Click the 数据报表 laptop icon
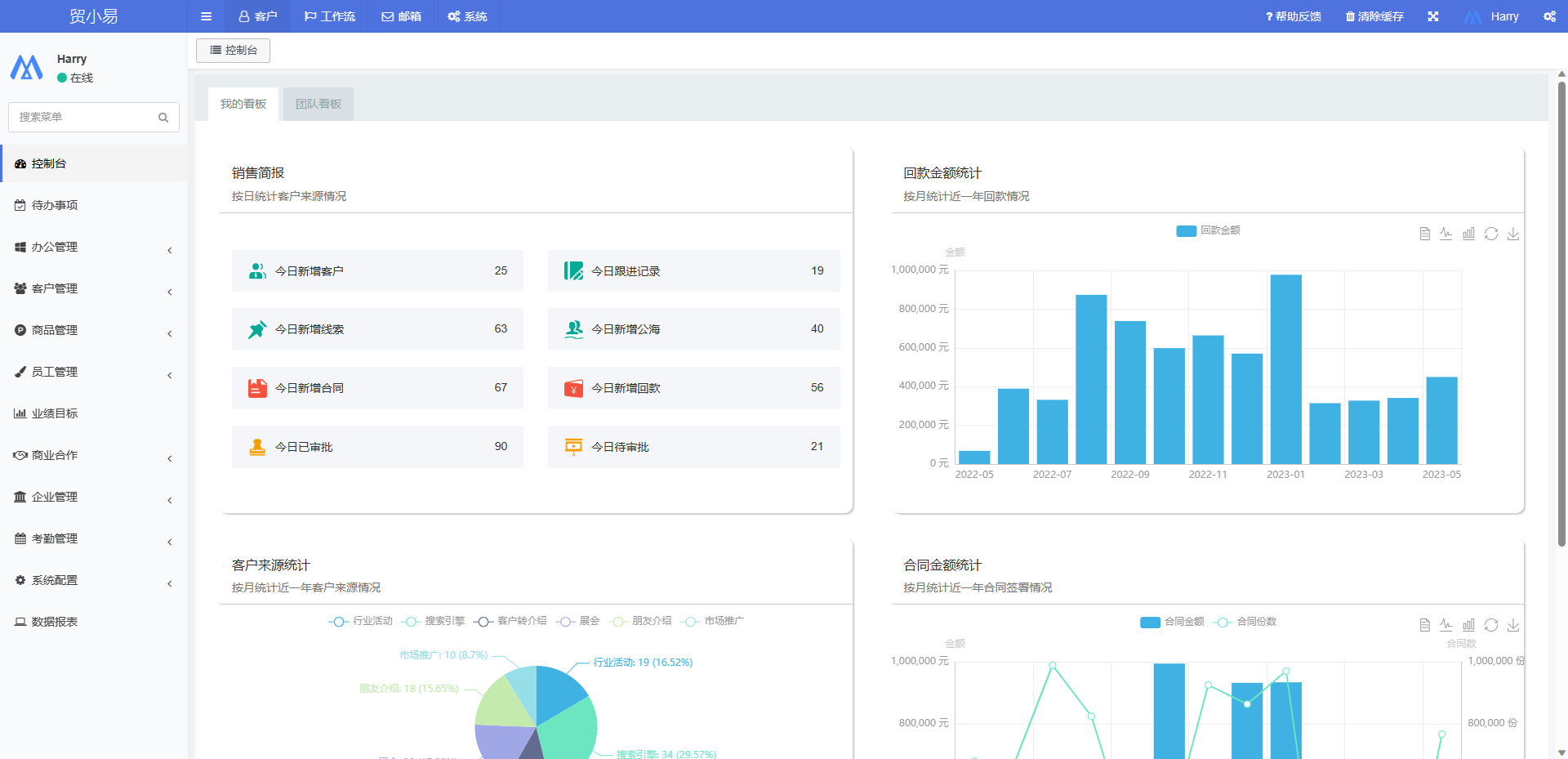Image resolution: width=1568 pixels, height=759 pixels. (x=20, y=622)
